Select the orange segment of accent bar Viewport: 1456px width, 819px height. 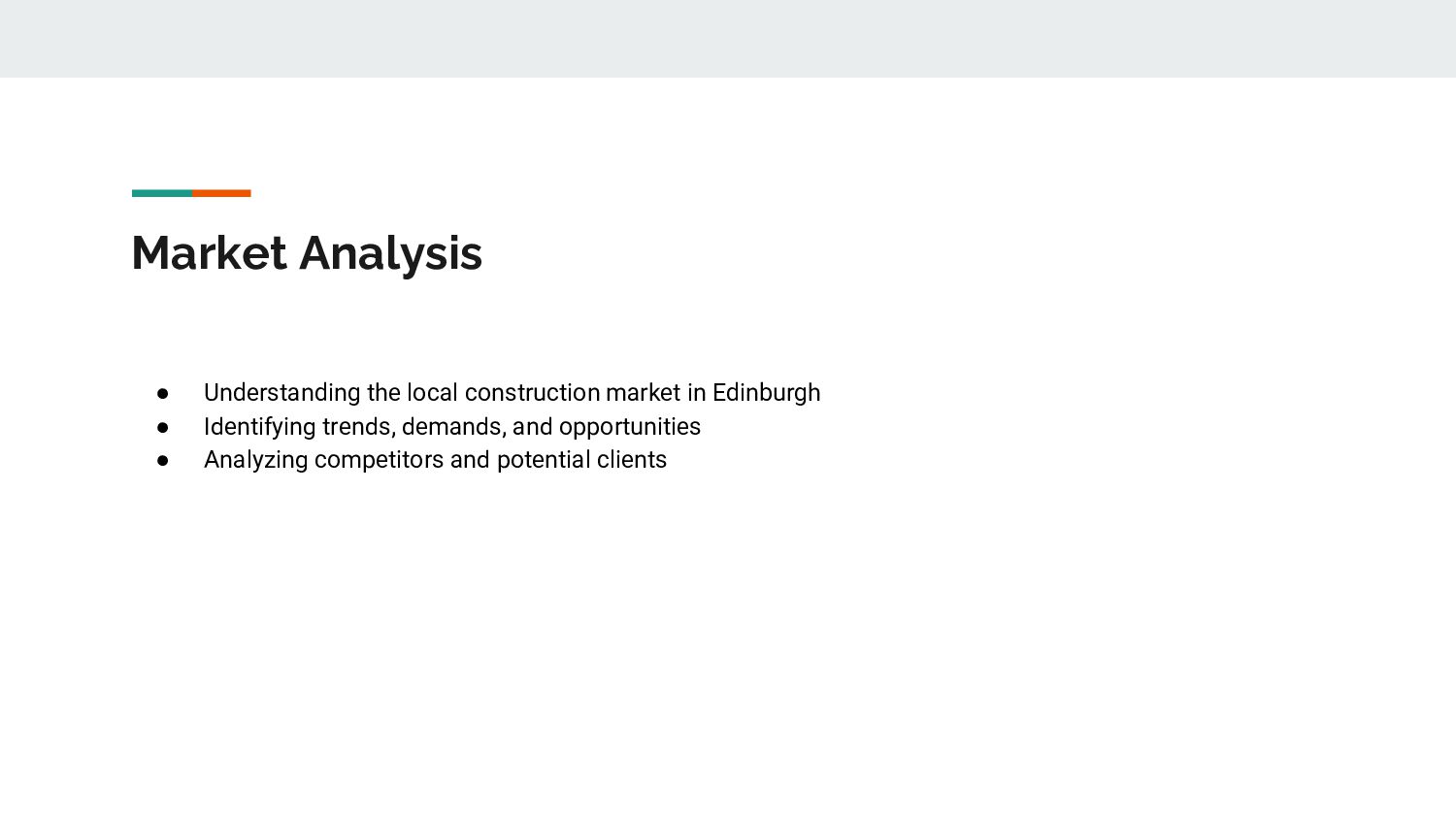(x=221, y=193)
